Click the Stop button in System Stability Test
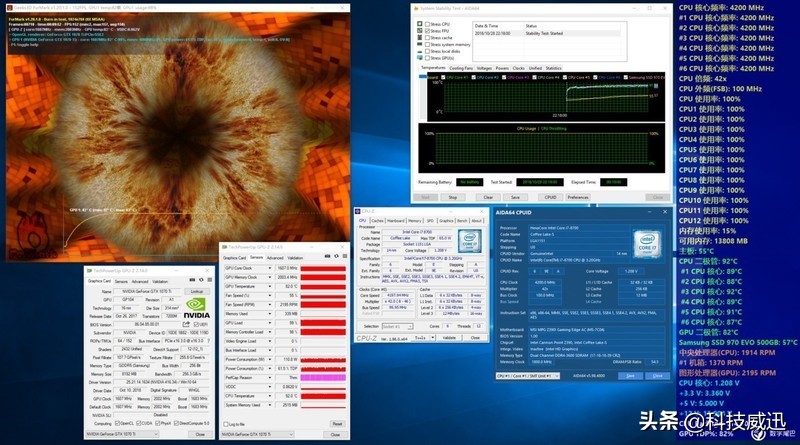 point(453,197)
